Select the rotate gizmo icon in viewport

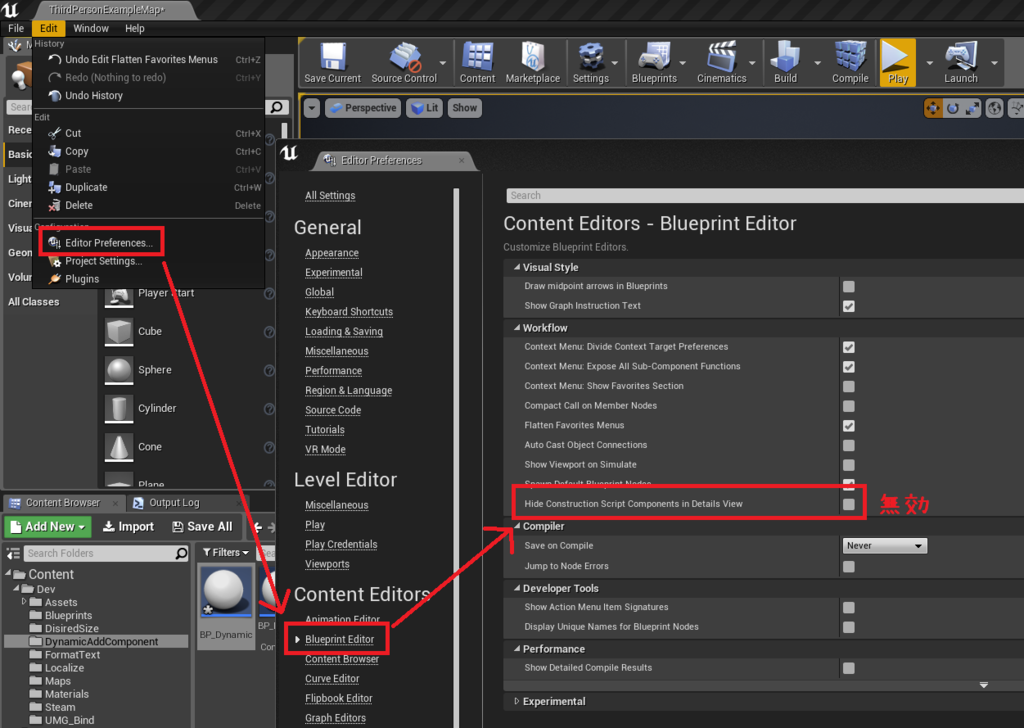(953, 108)
